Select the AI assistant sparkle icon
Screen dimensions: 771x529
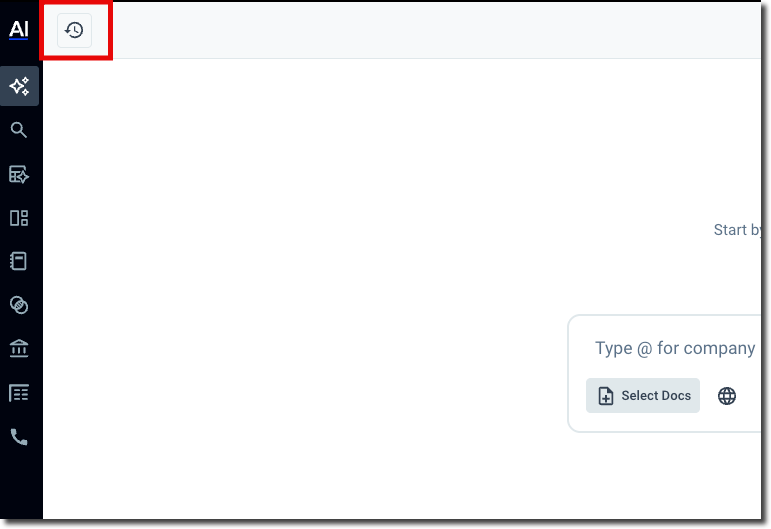coord(19,87)
